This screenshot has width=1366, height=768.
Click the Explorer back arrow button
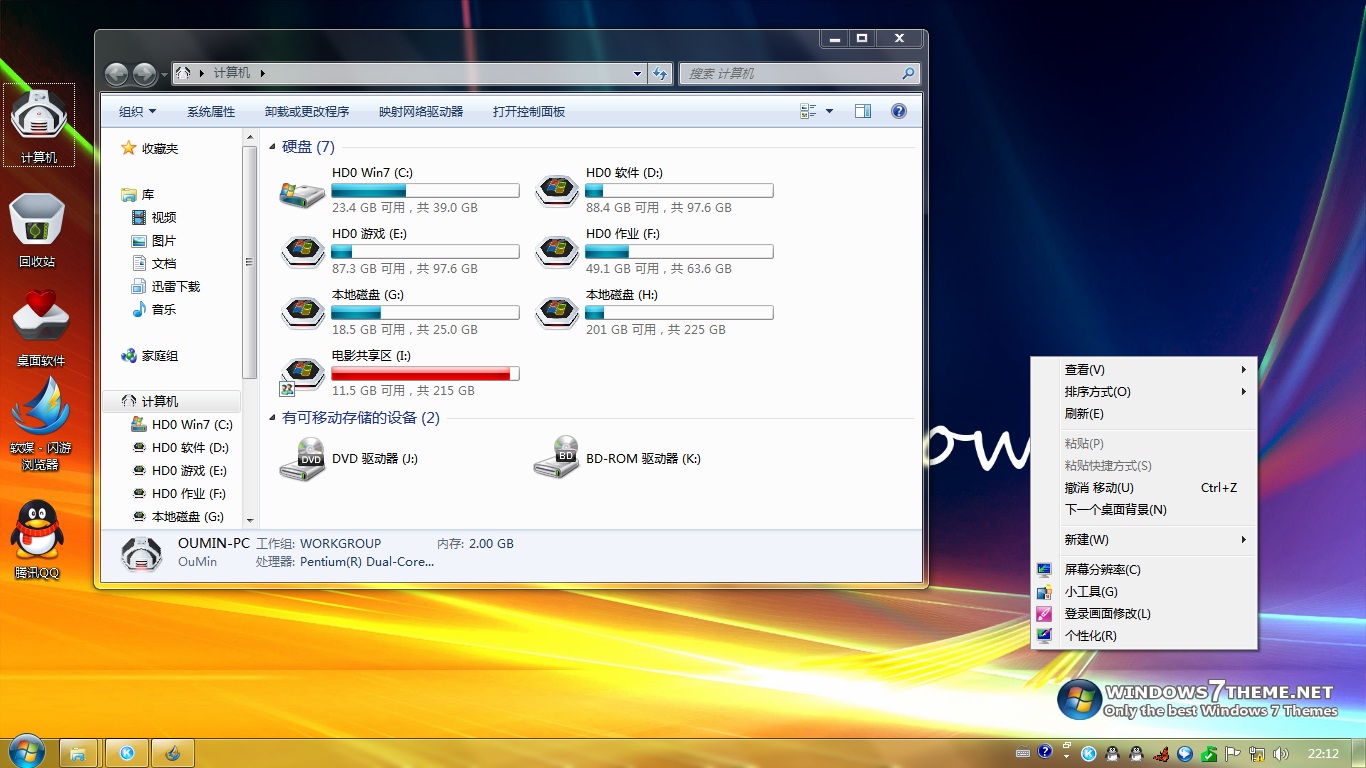click(x=116, y=74)
